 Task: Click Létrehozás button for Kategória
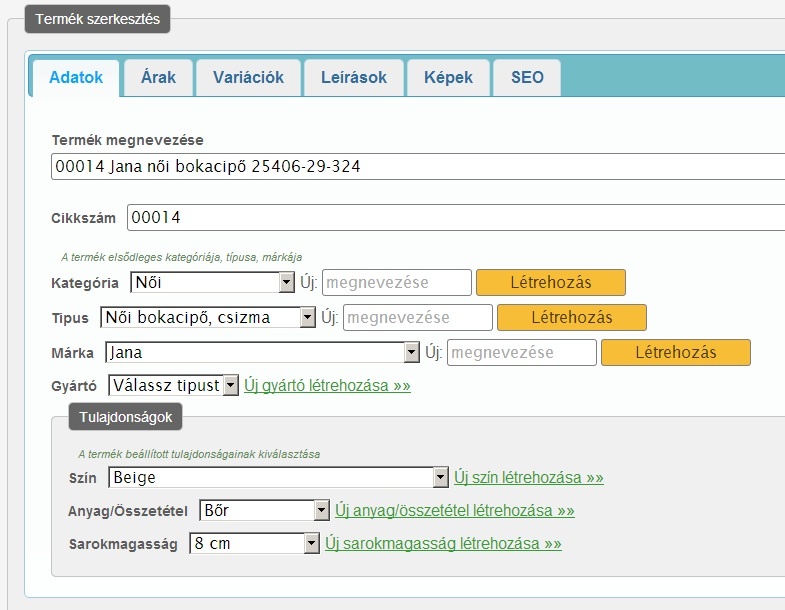click(551, 282)
